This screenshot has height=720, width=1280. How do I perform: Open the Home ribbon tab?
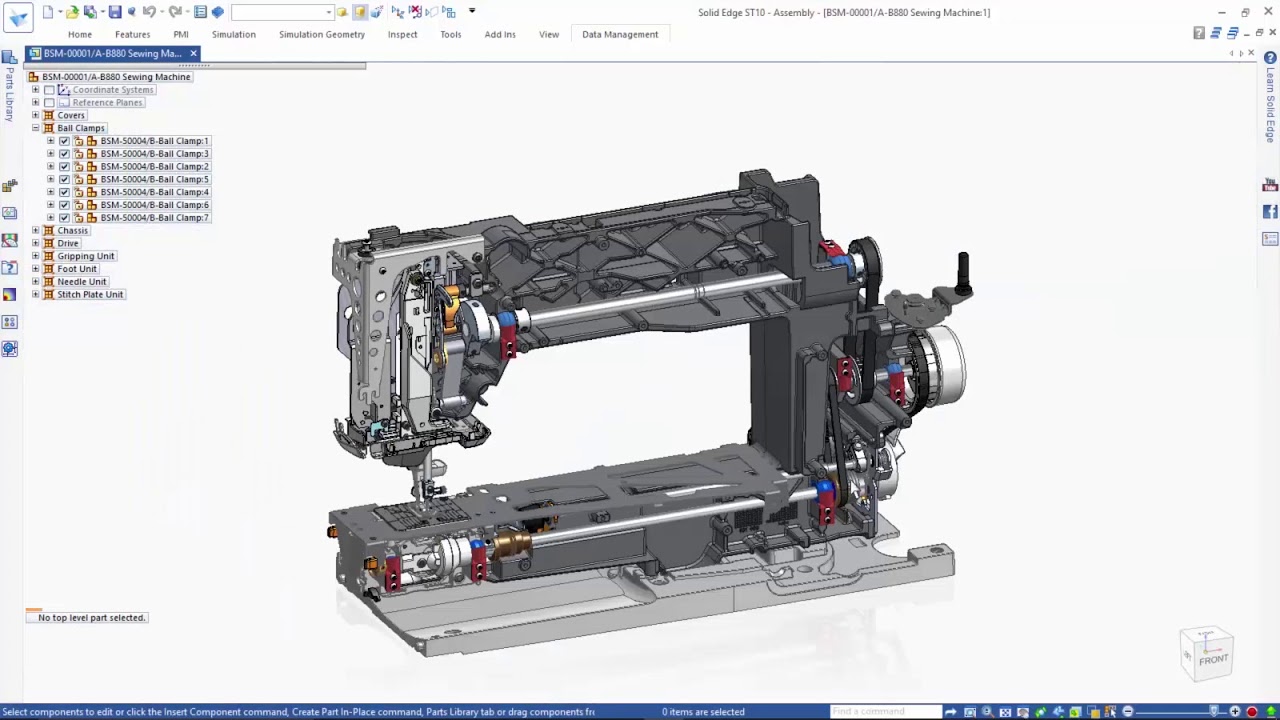[80, 34]
